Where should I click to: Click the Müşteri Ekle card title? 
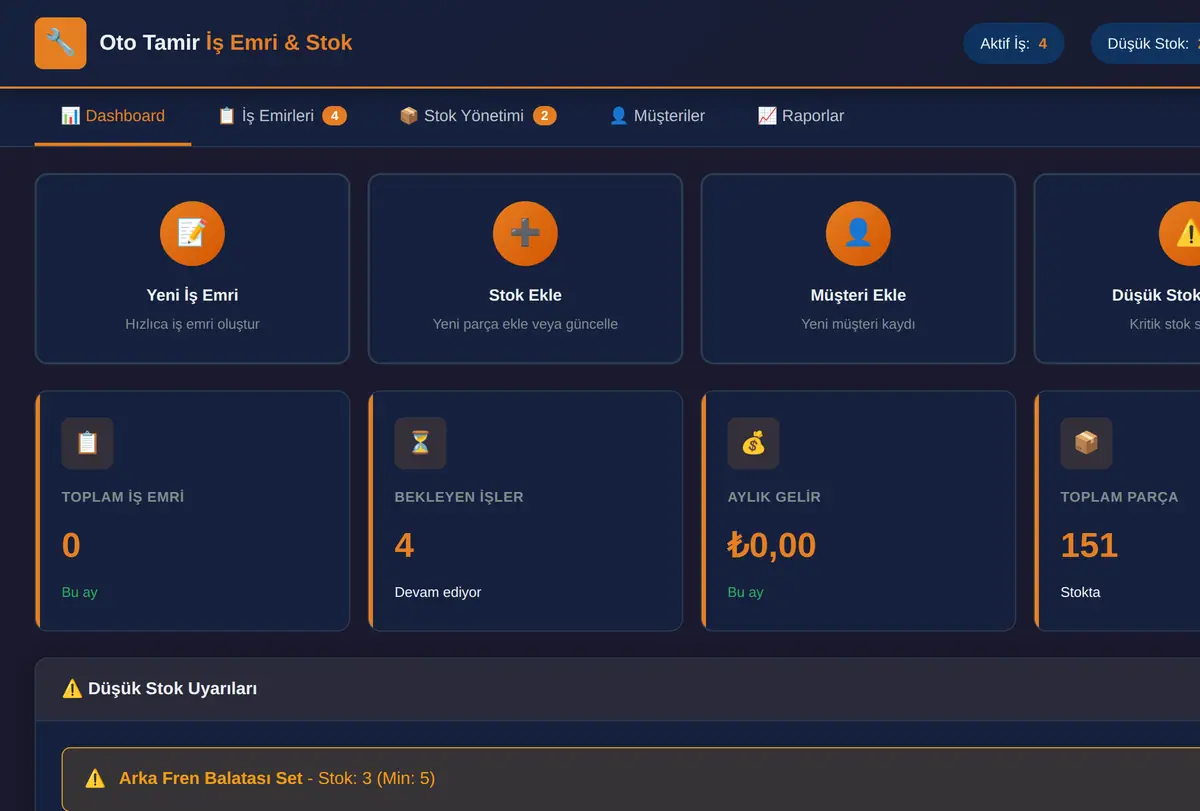pos(858,295)
